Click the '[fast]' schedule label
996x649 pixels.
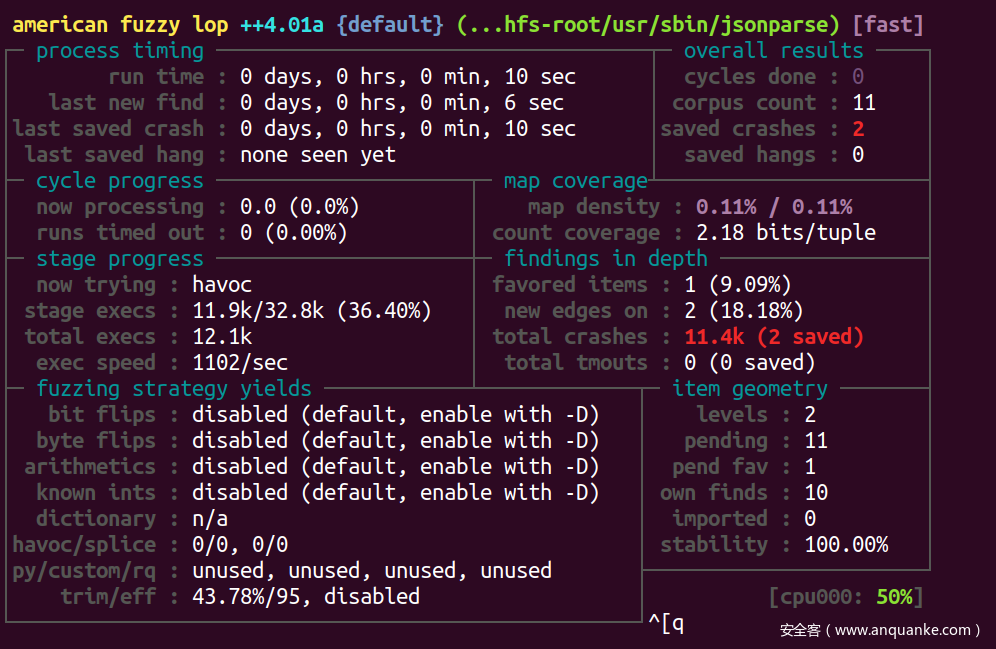pos(888,25)
